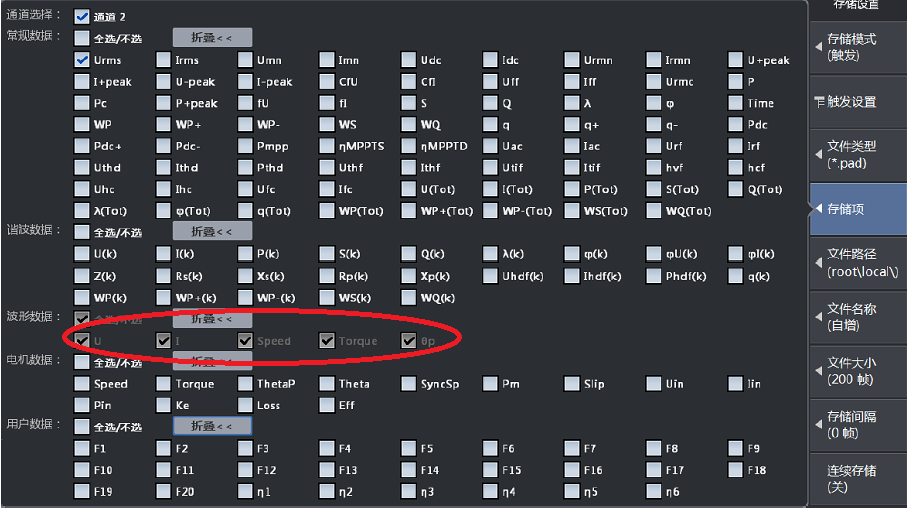This screenshot has width=908, height=510.
Task: Enable the ηMPPTS checkbox
Action: tap(327, 146)
